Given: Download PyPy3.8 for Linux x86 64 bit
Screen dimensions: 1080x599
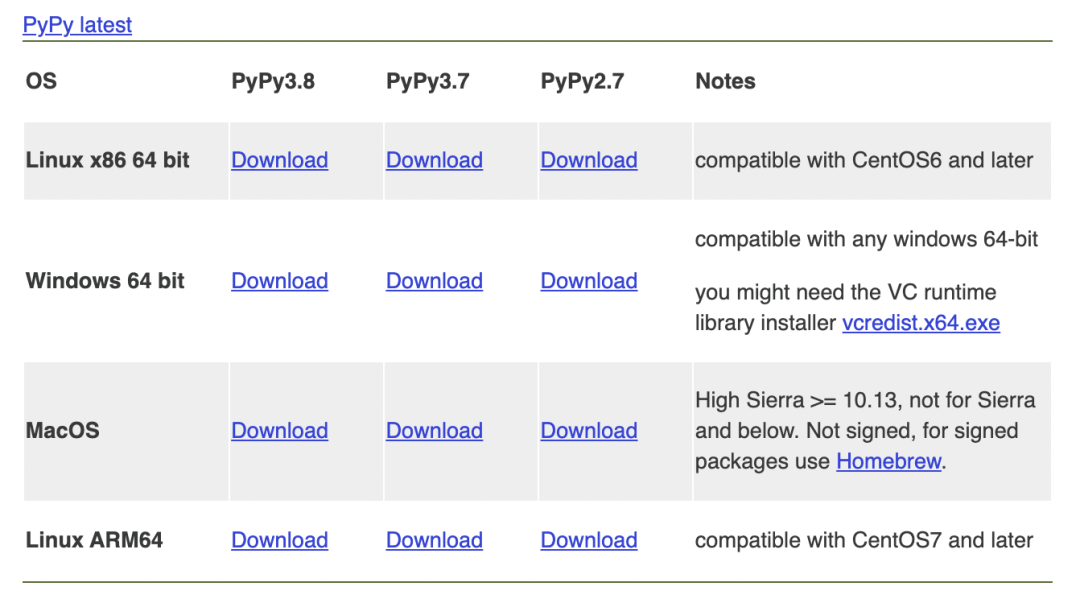Looking at the screenshot, I should (x=279, y=160).
